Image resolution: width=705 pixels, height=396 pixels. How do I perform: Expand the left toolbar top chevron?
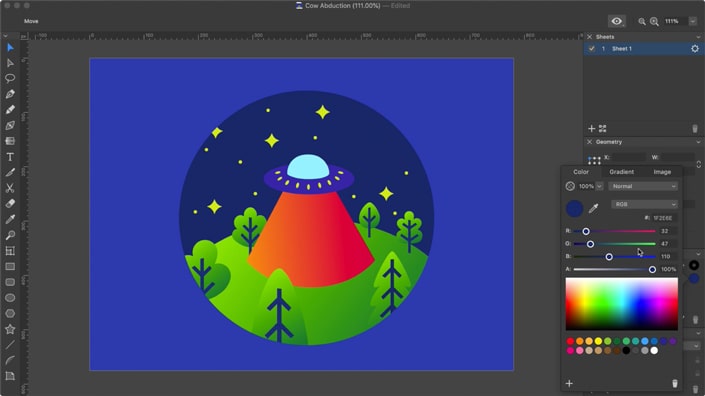(x=5, y=36)
